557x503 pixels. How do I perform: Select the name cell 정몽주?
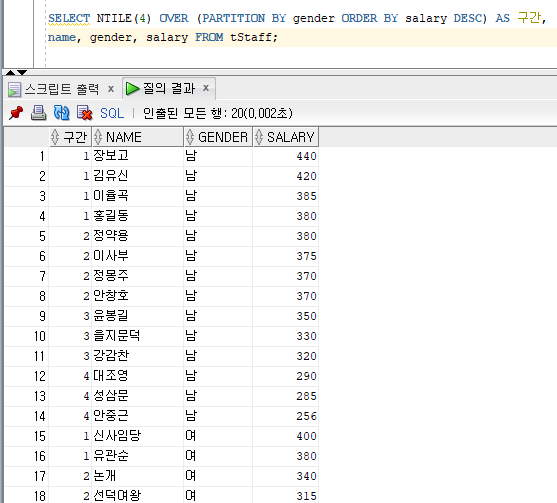pos(138,275)
